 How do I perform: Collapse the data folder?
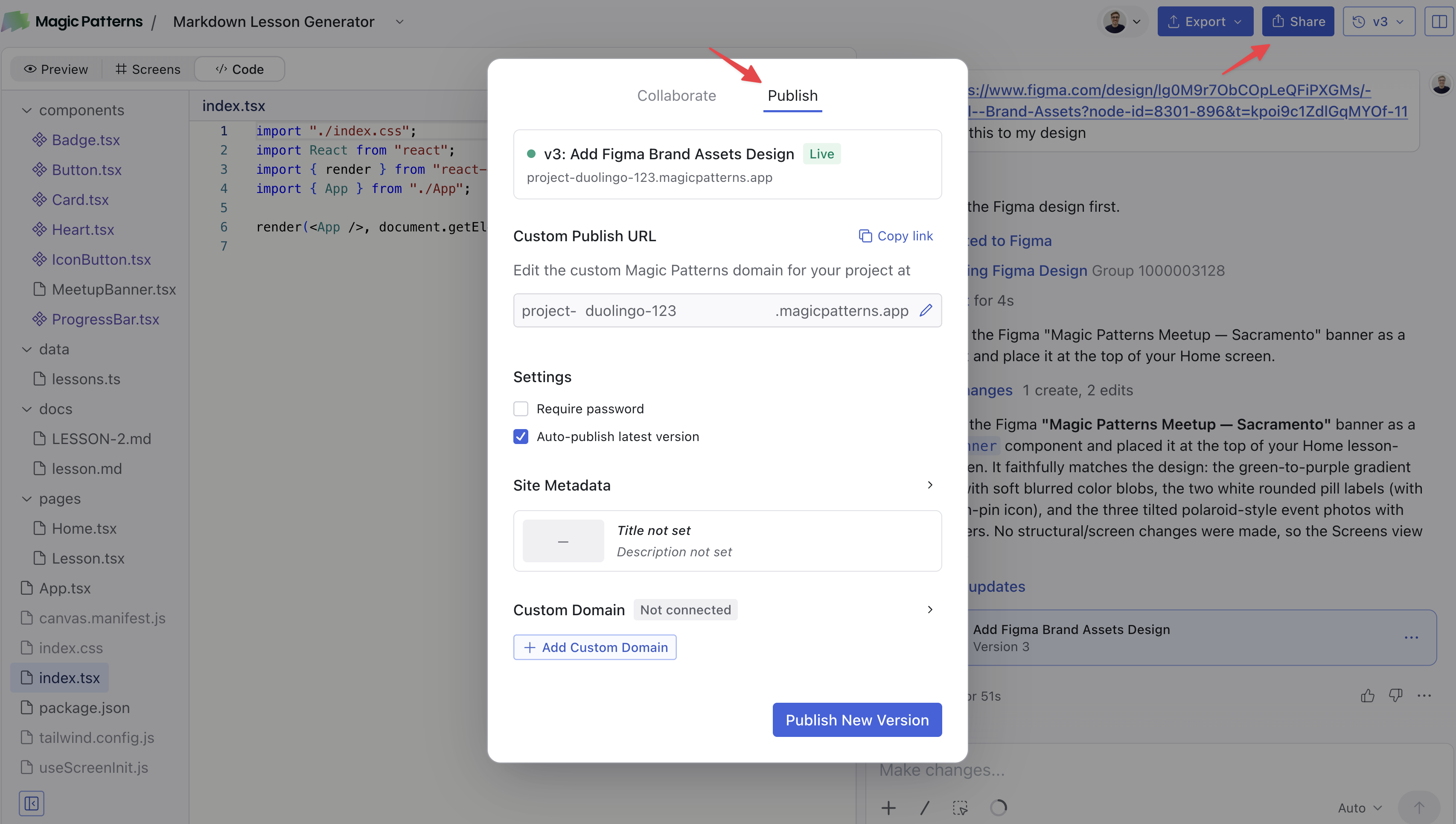pyautogui.click(x=26, y=349)
